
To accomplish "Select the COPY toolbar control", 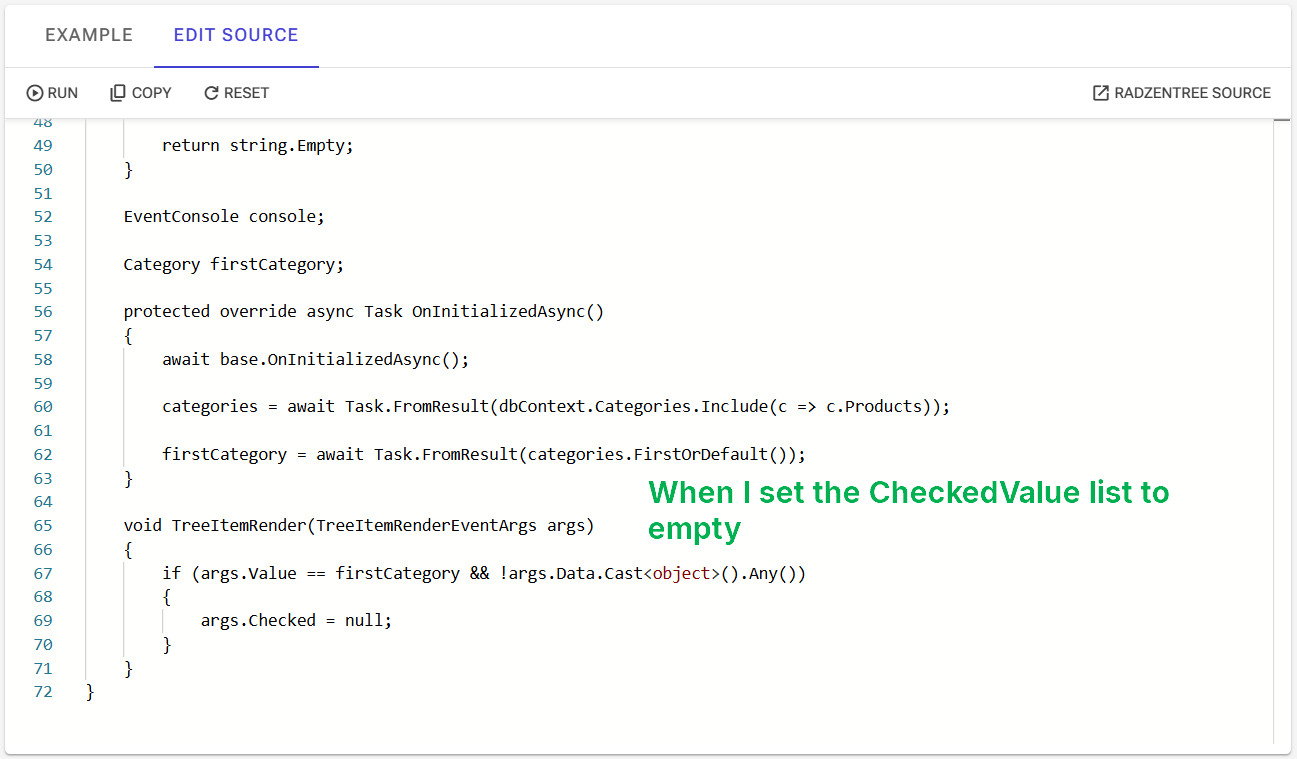I will [140, 92].
